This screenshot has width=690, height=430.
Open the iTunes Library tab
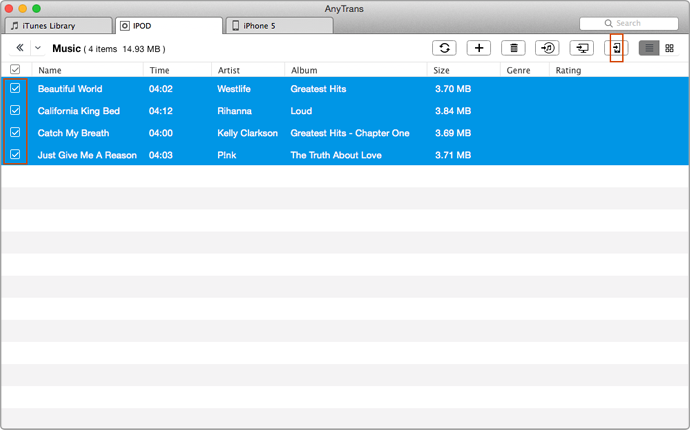point(59,26)
